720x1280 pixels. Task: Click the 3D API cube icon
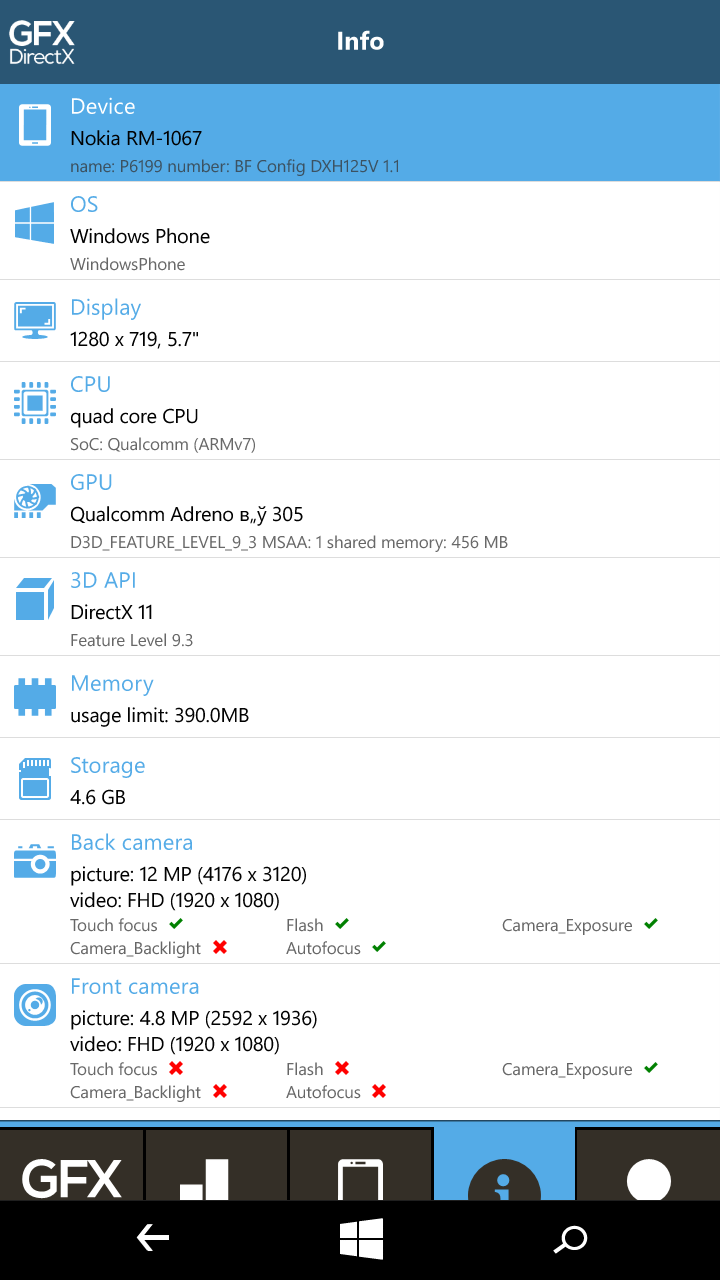pos(34,598)
